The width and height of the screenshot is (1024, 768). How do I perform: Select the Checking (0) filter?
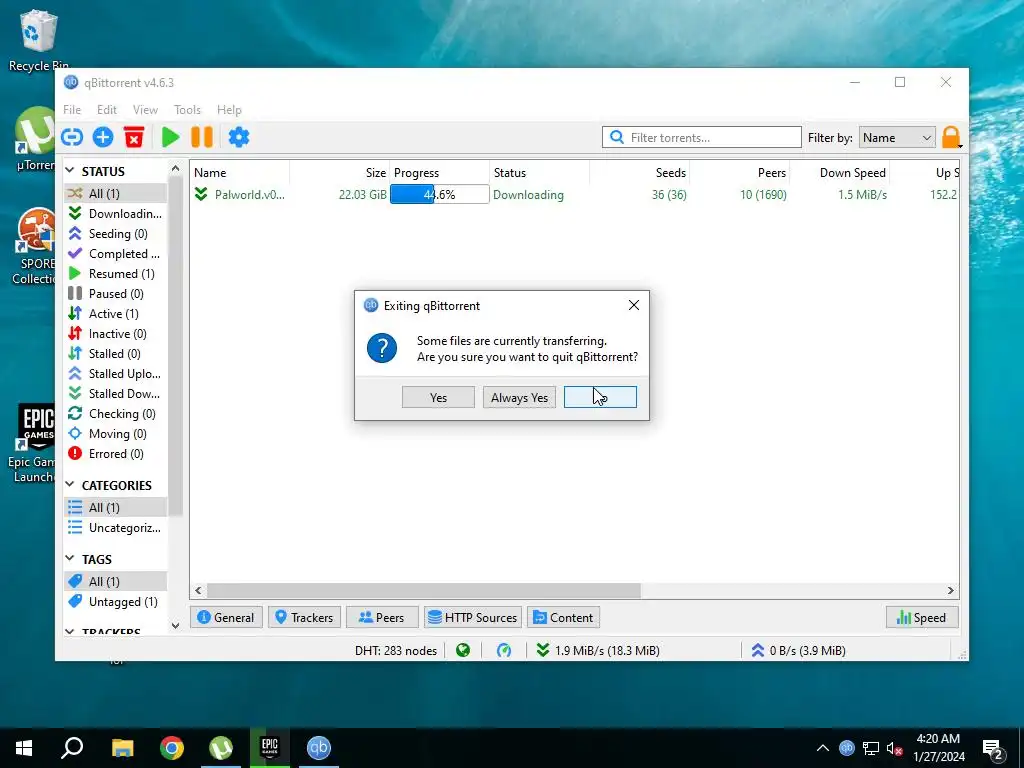pyautogui.click(x=116, y=414)
